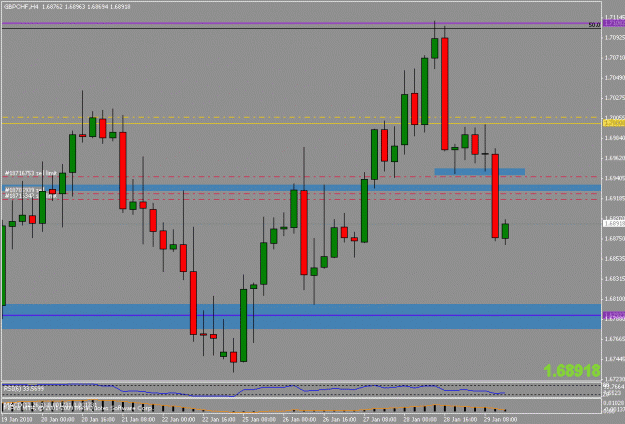Click the current price tag 1.68918 on scale
This screenshot has width=625, height=424.
click(x=614, y=224)
